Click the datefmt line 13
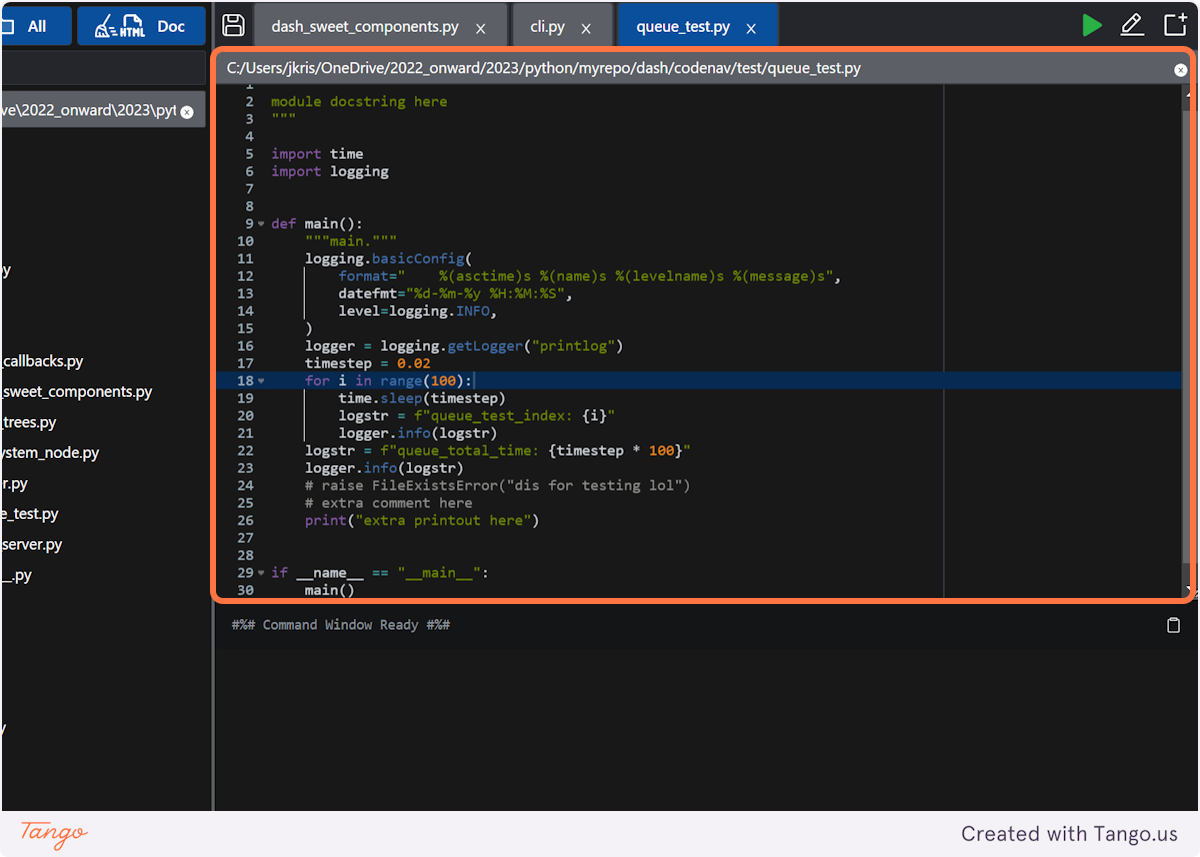This screenshot has height=857, width=1200. (x=455, y=294)
